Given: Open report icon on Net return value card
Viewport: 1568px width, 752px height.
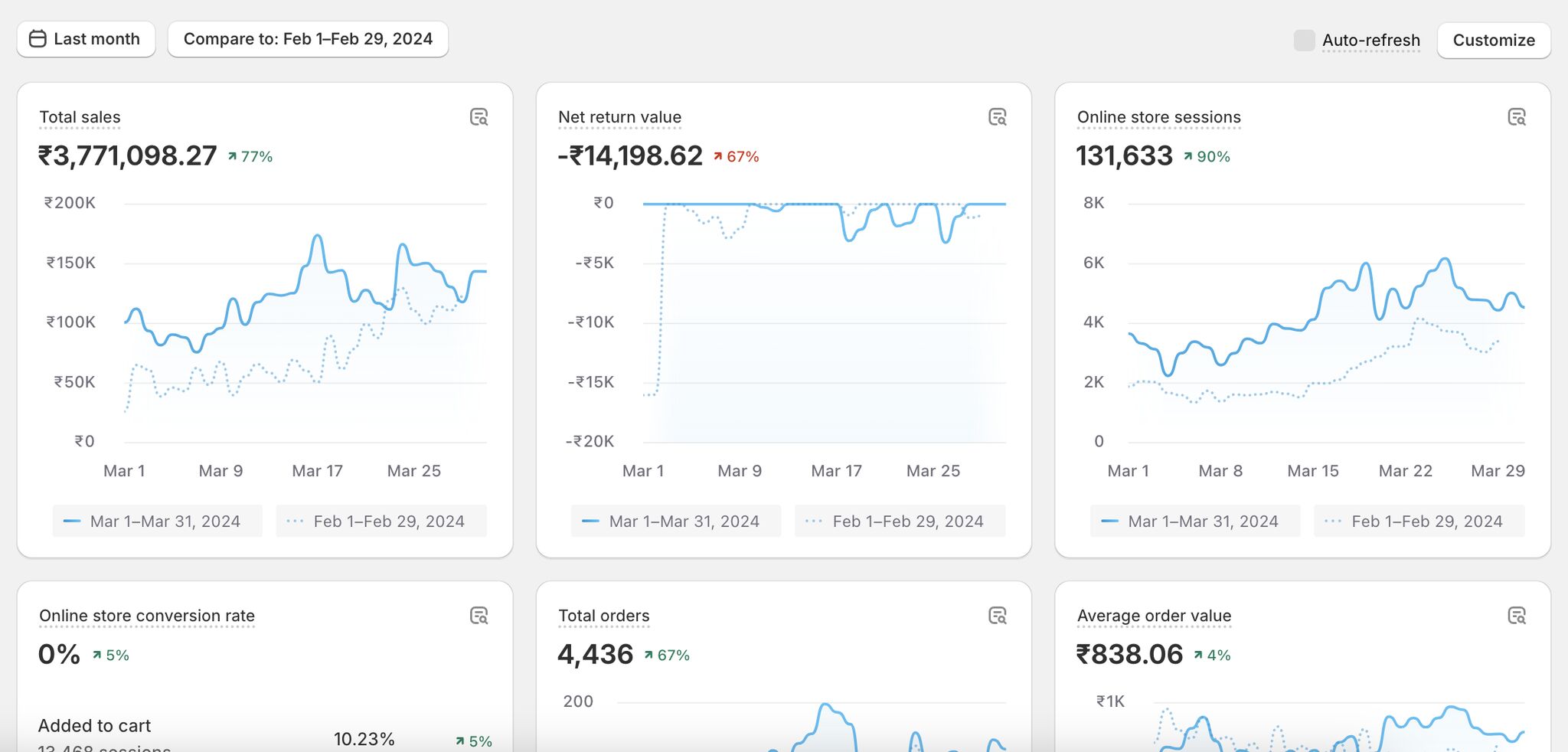Looking at the screenshot, I should click(997, 117).
